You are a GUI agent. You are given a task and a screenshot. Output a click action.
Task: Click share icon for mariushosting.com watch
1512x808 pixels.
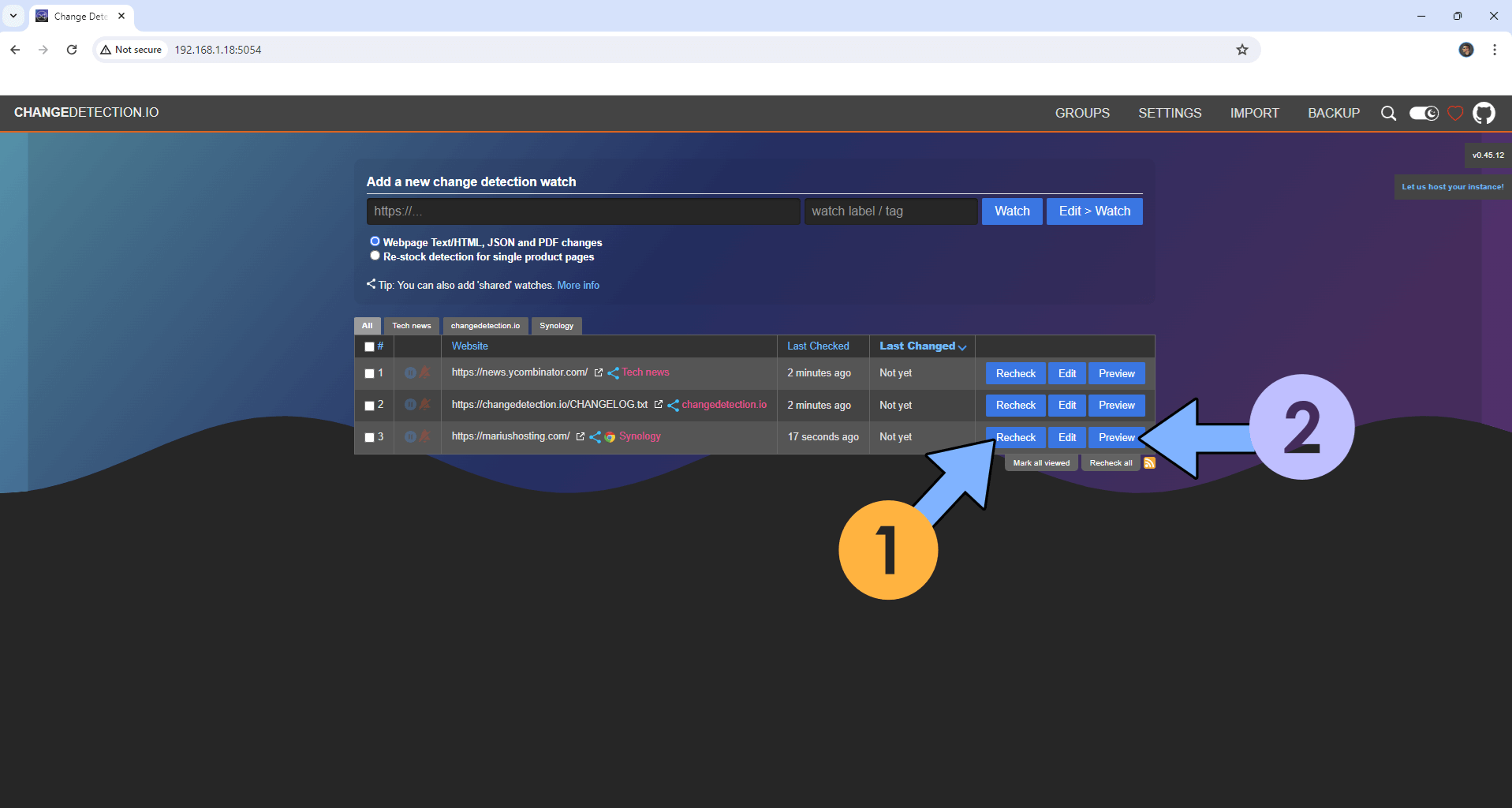(x=595, y=436)
